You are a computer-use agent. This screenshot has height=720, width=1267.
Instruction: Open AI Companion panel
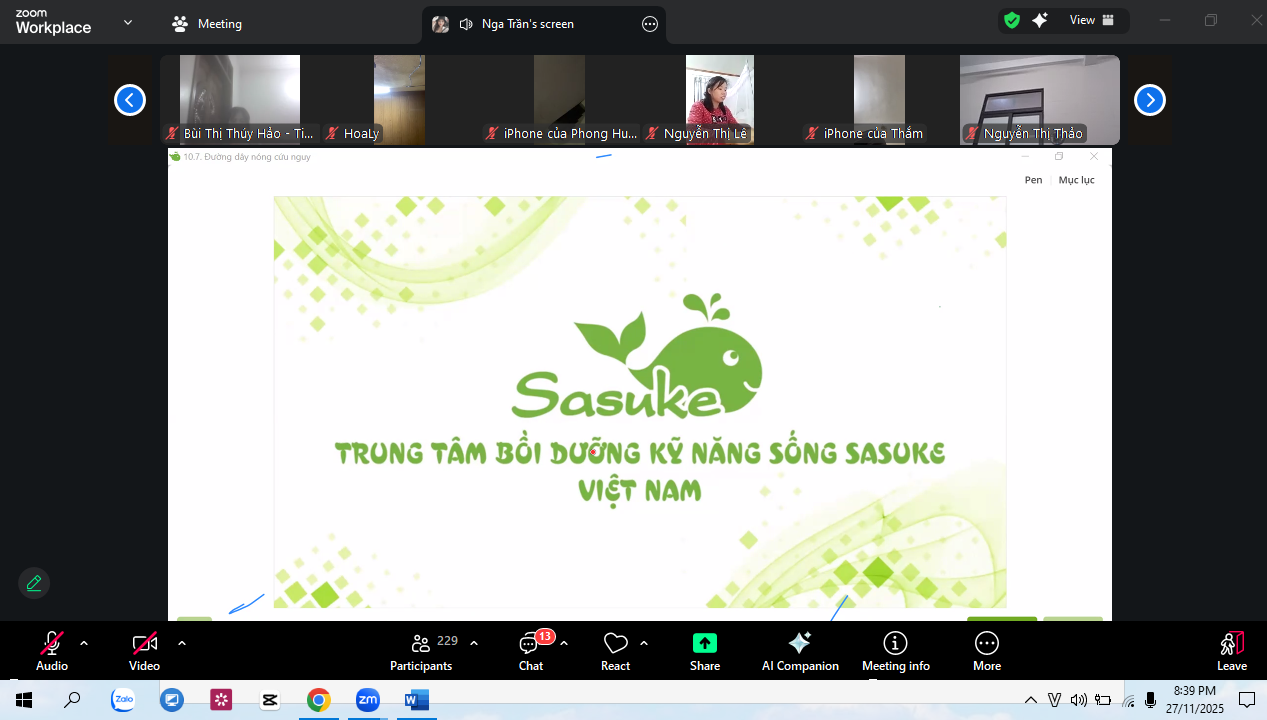800,651
